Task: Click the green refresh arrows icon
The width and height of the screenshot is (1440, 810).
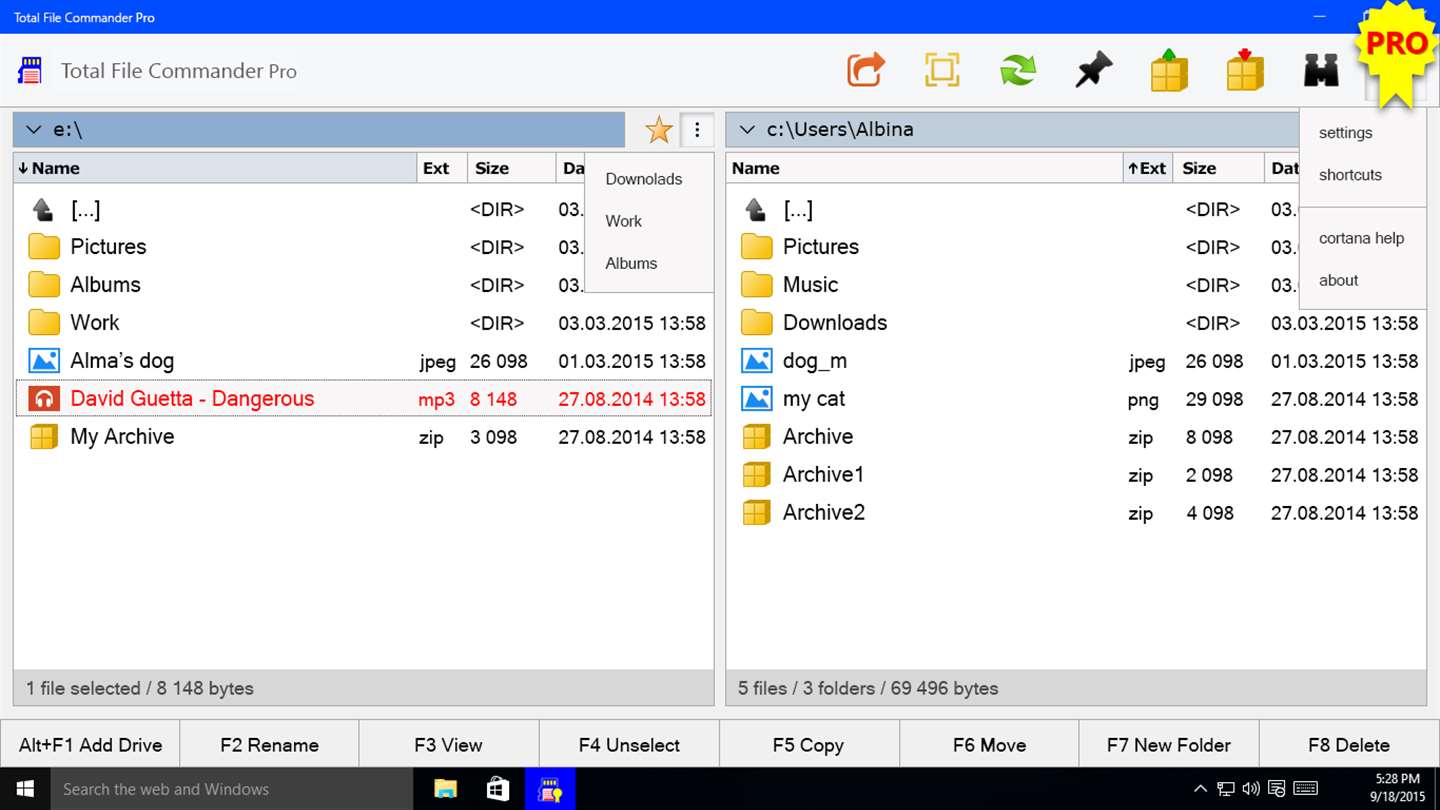Action: (1018, 70)
